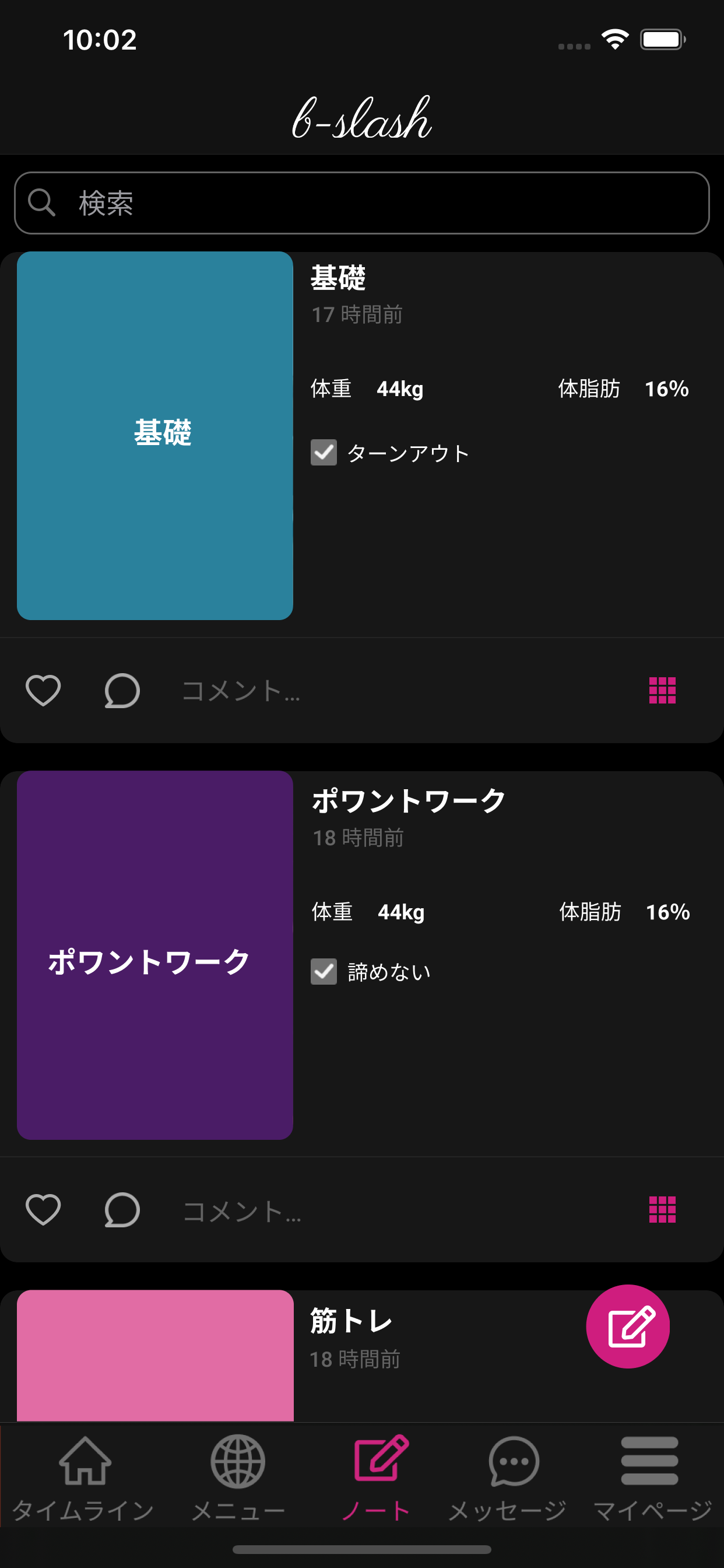Like the 基礎 note with heart icon
This screenshot has height=1568, width=724.
click(43, 690)
